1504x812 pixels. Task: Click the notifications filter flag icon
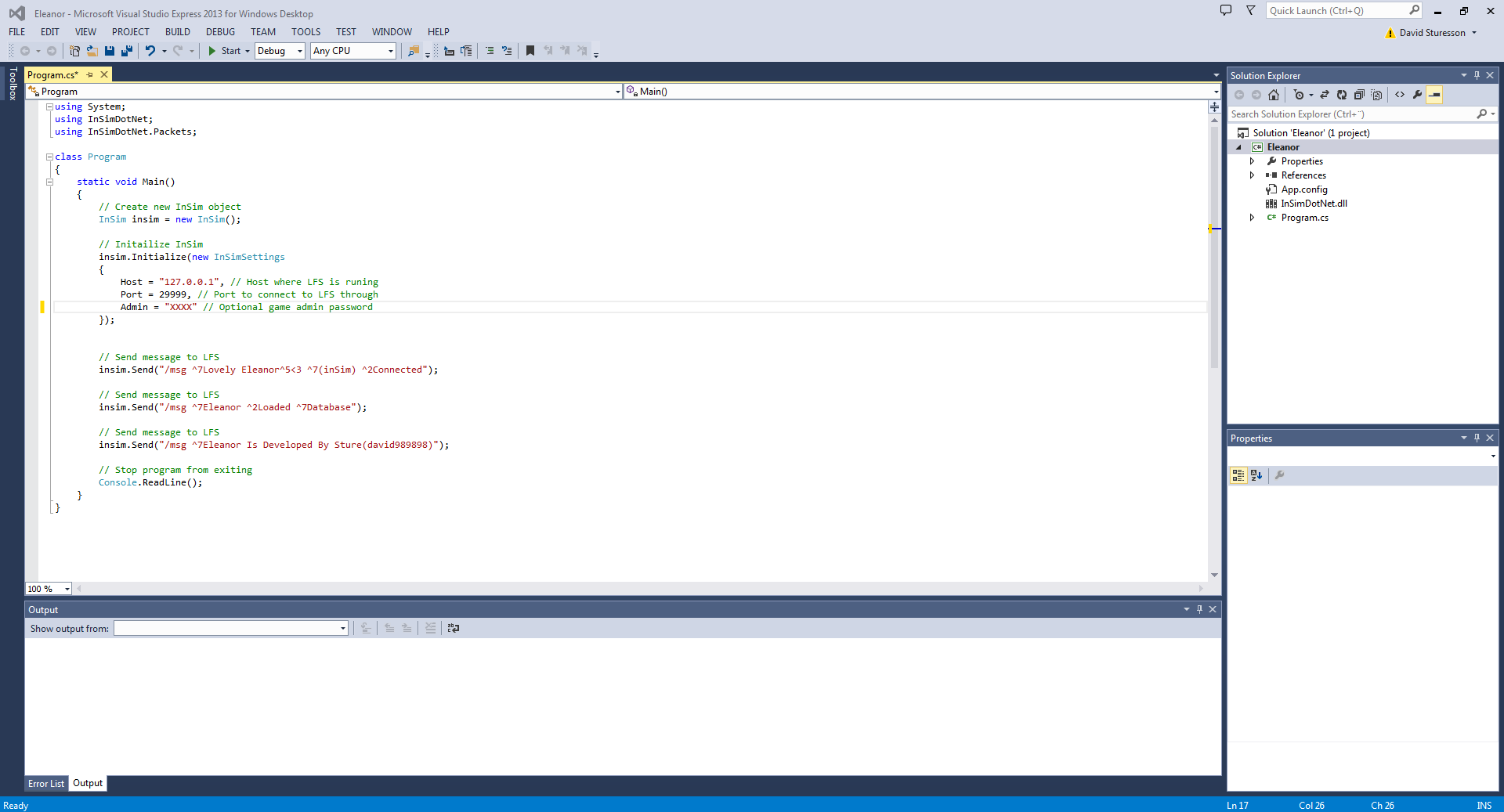pos(1251,10)
